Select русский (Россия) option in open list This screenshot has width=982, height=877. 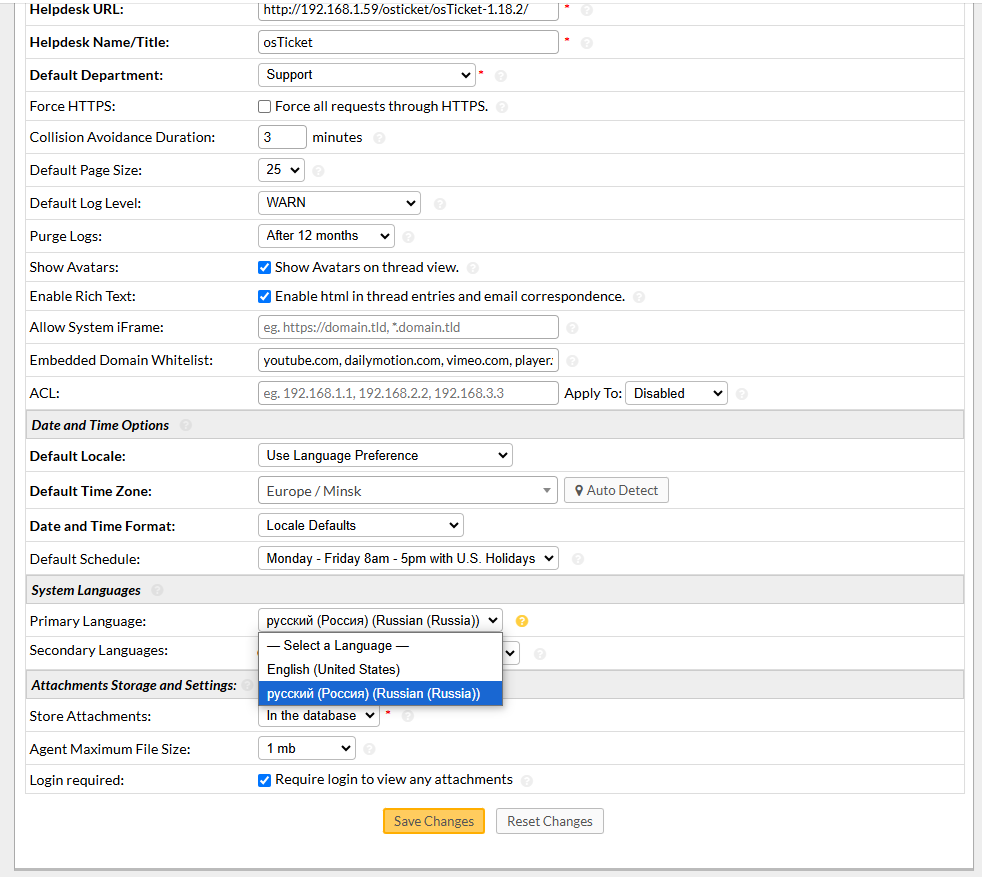tap(380, 694)
